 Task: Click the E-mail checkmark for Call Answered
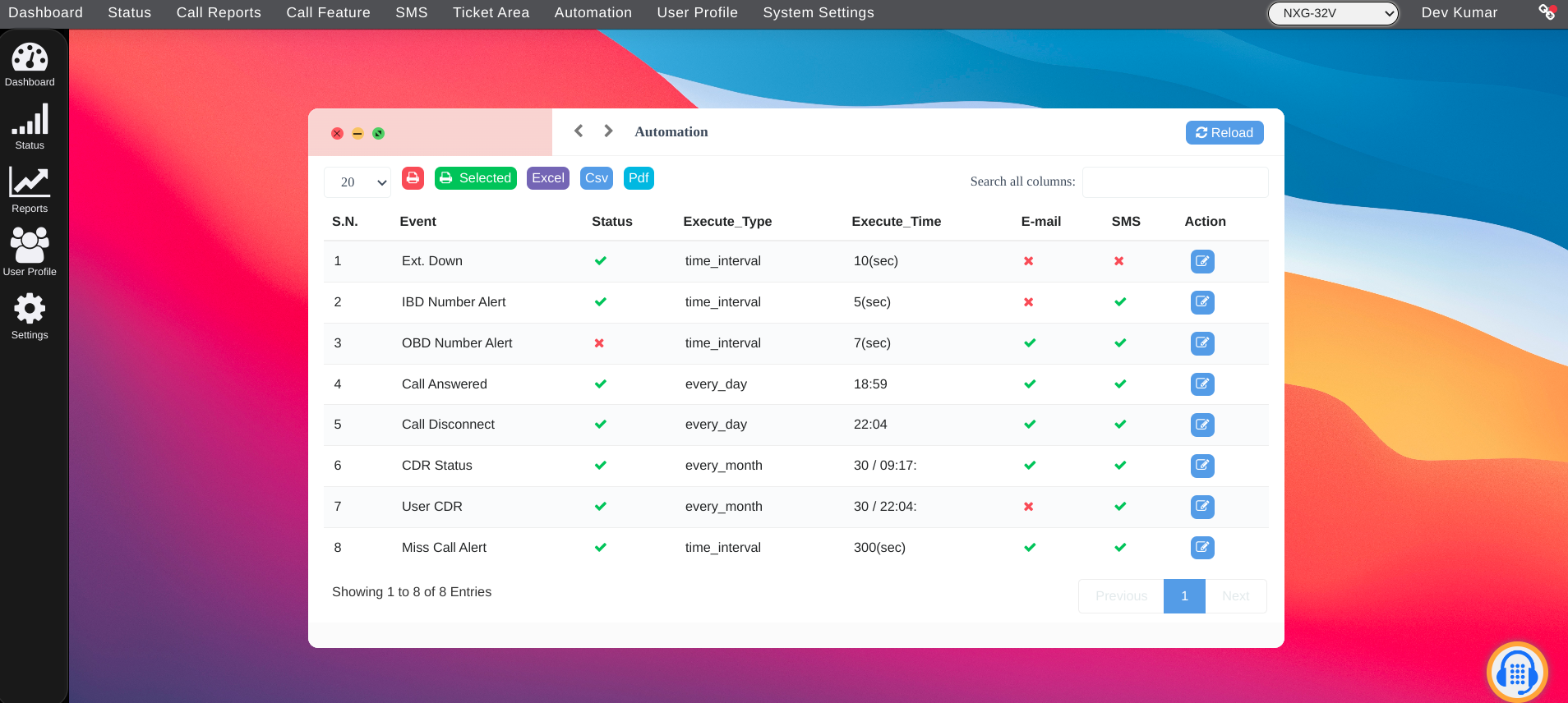1030,384
